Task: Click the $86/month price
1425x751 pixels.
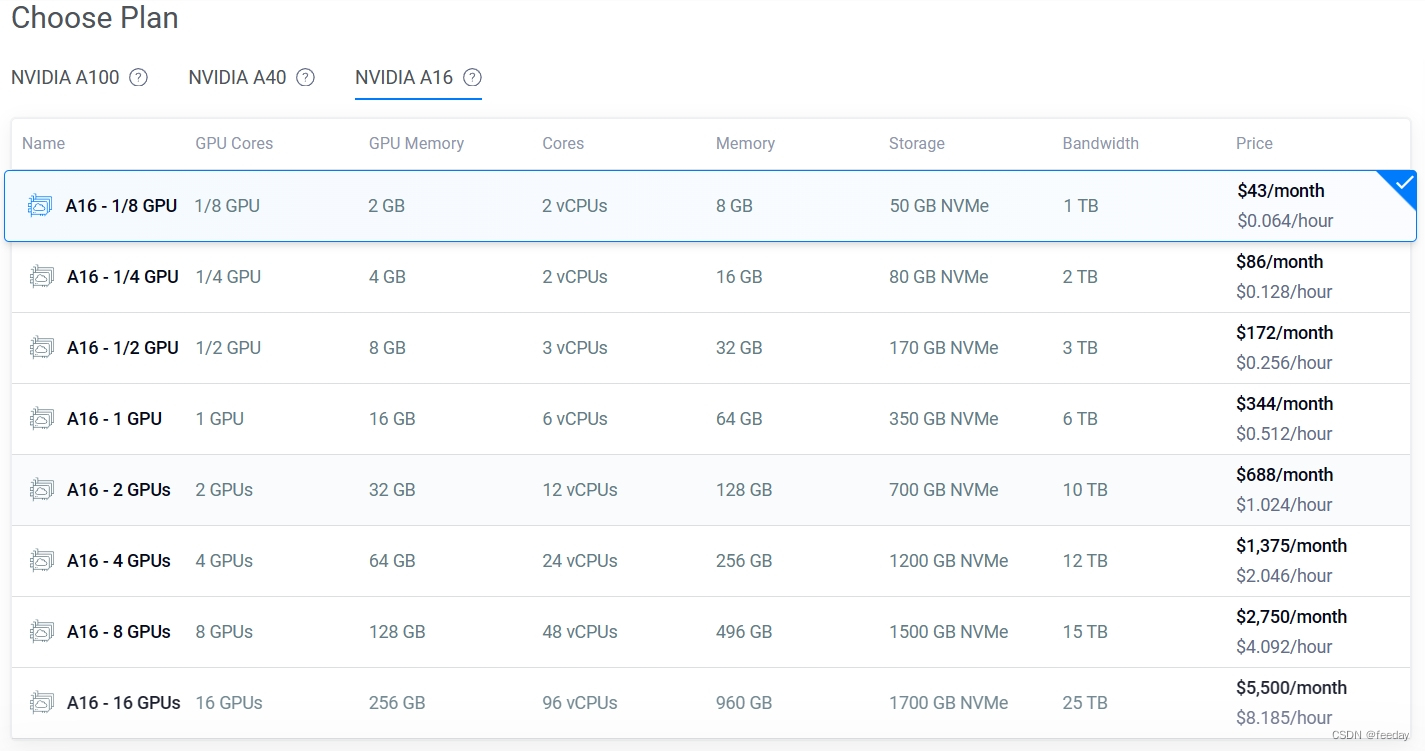Action: pos(1280,262)
